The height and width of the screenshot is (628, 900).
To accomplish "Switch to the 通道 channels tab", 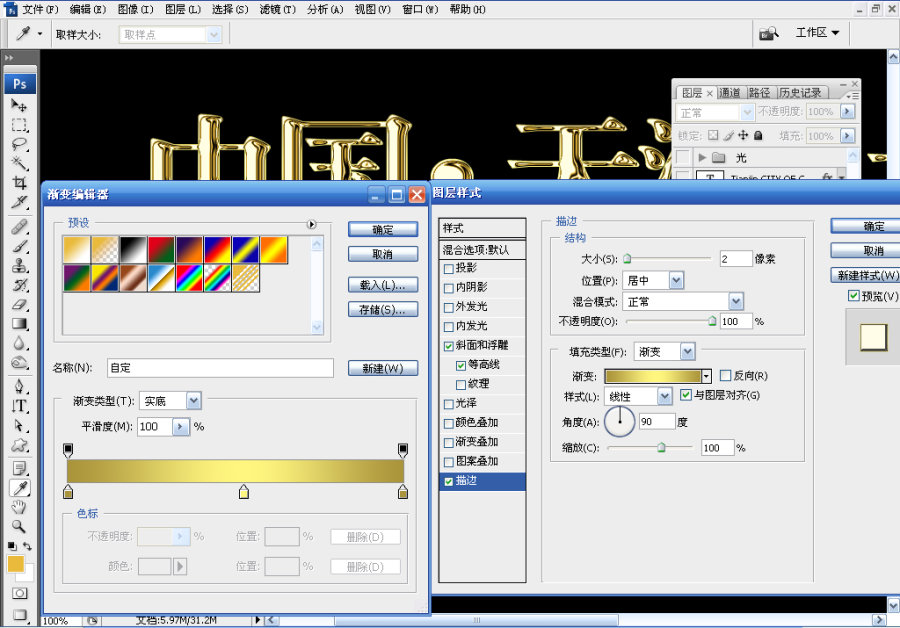I will (730, 93).
